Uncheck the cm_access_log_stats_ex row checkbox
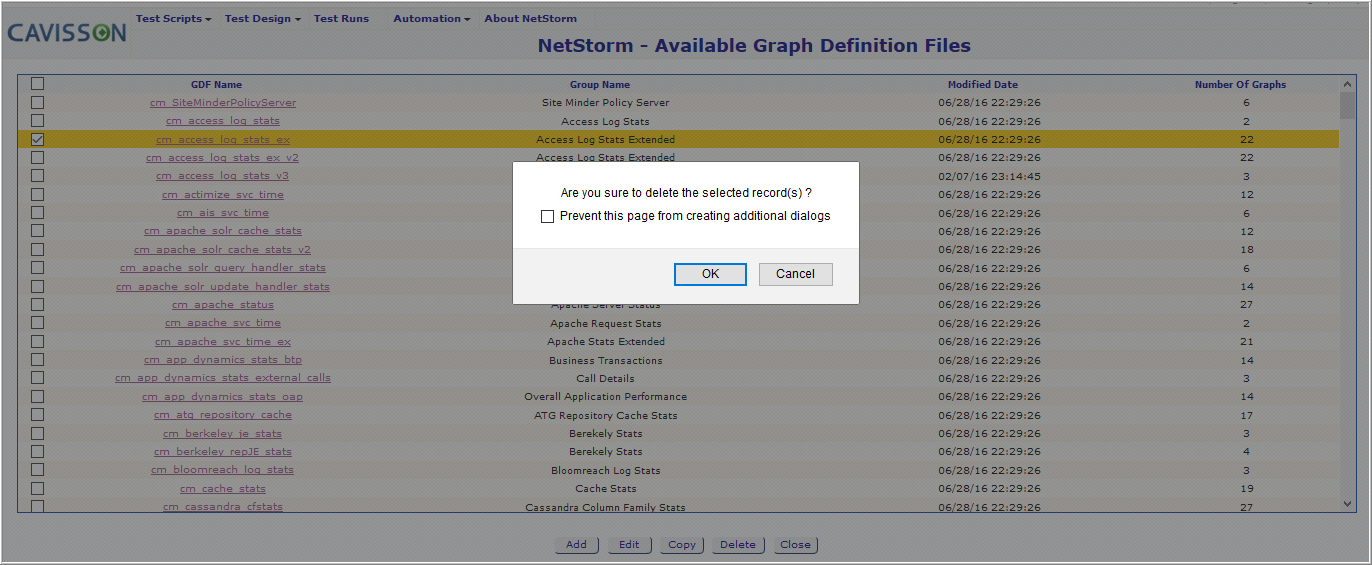Image resolution: width=1372 pixels, height=565 pixels. (37, 139)
